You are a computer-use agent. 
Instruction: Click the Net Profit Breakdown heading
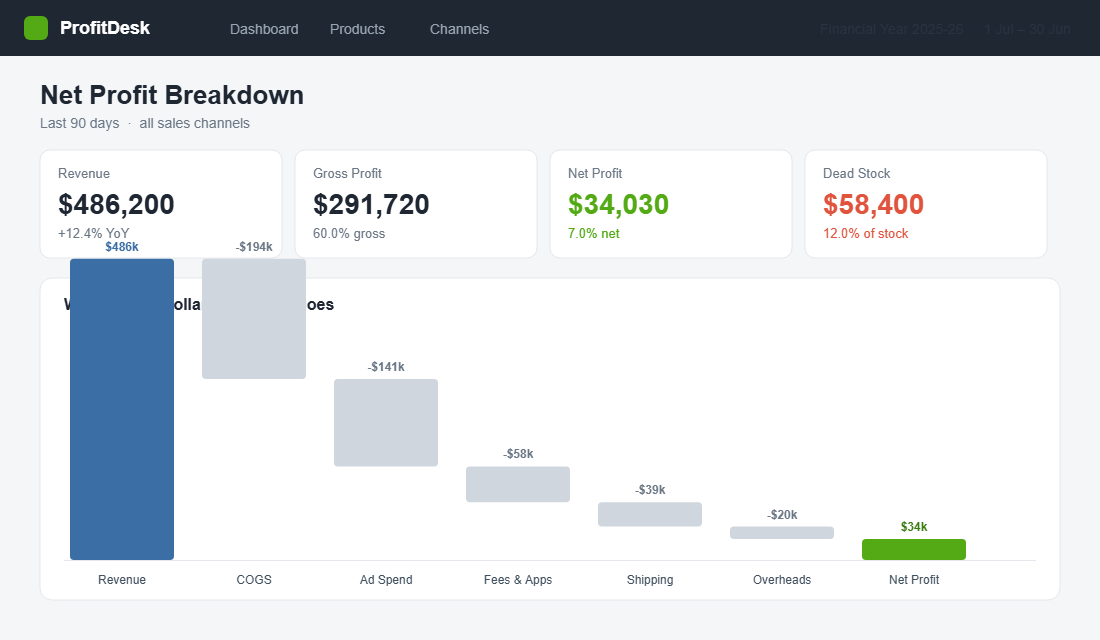pos(172,95)
